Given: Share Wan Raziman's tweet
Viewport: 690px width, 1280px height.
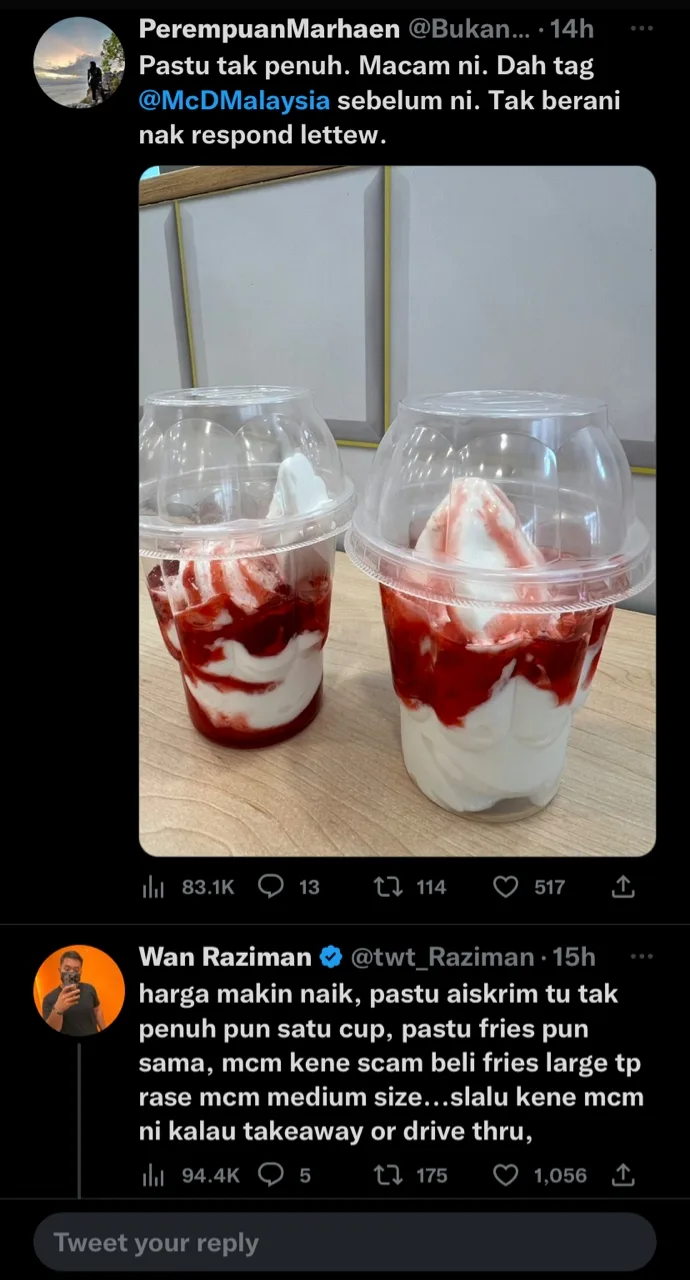Looking at the screenshot, I should [623, 1175].
